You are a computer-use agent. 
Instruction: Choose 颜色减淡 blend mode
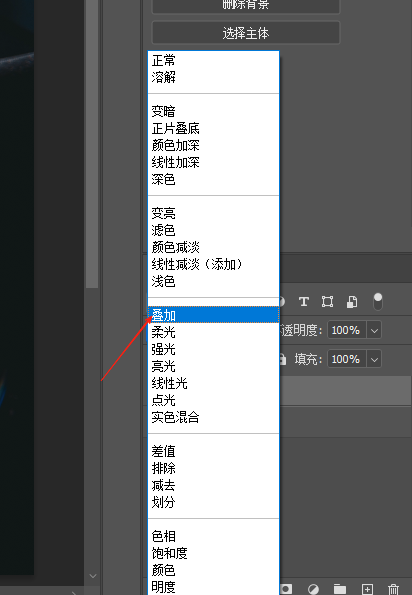point(214,247)
